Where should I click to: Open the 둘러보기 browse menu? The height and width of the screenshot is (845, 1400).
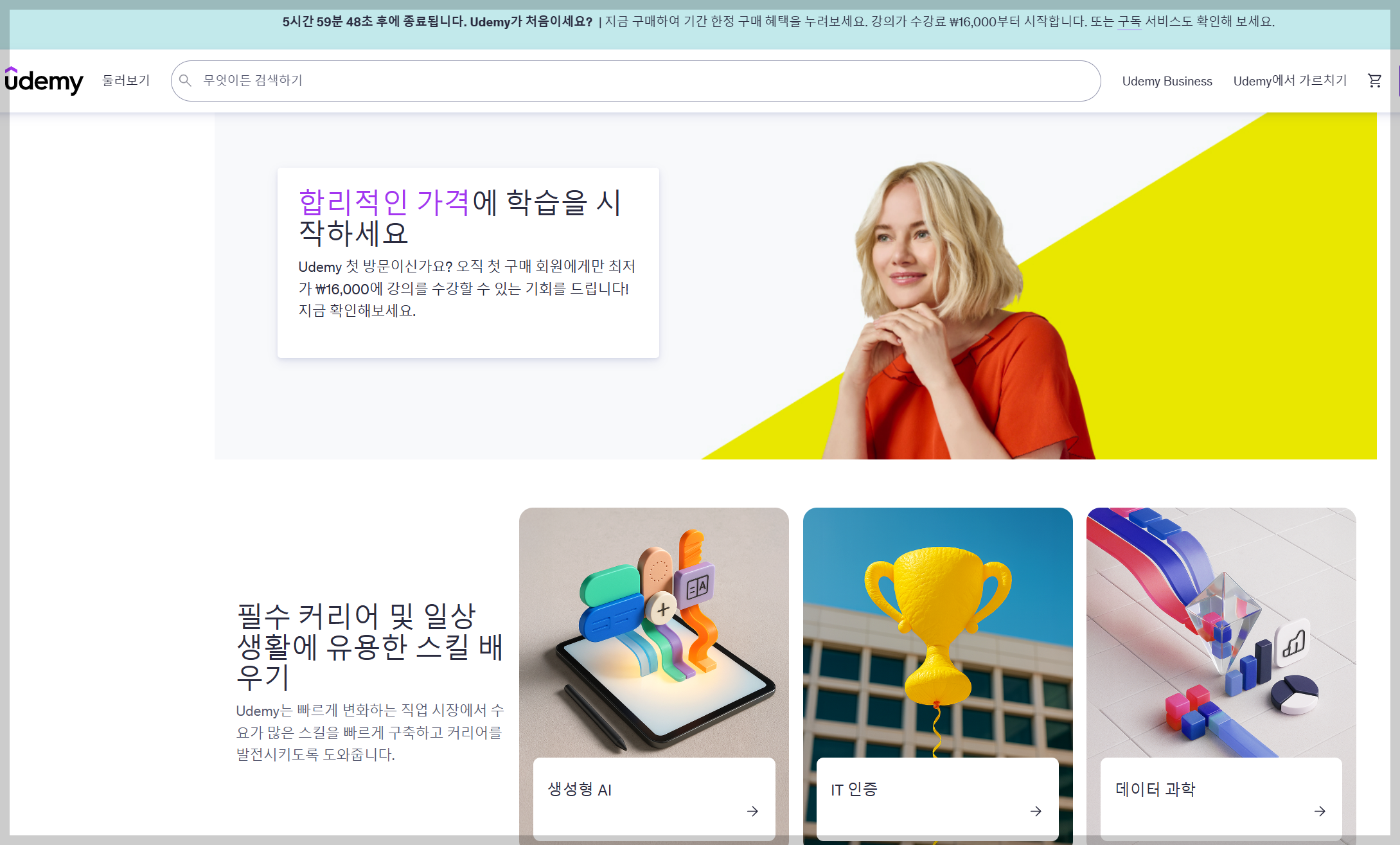126,81
